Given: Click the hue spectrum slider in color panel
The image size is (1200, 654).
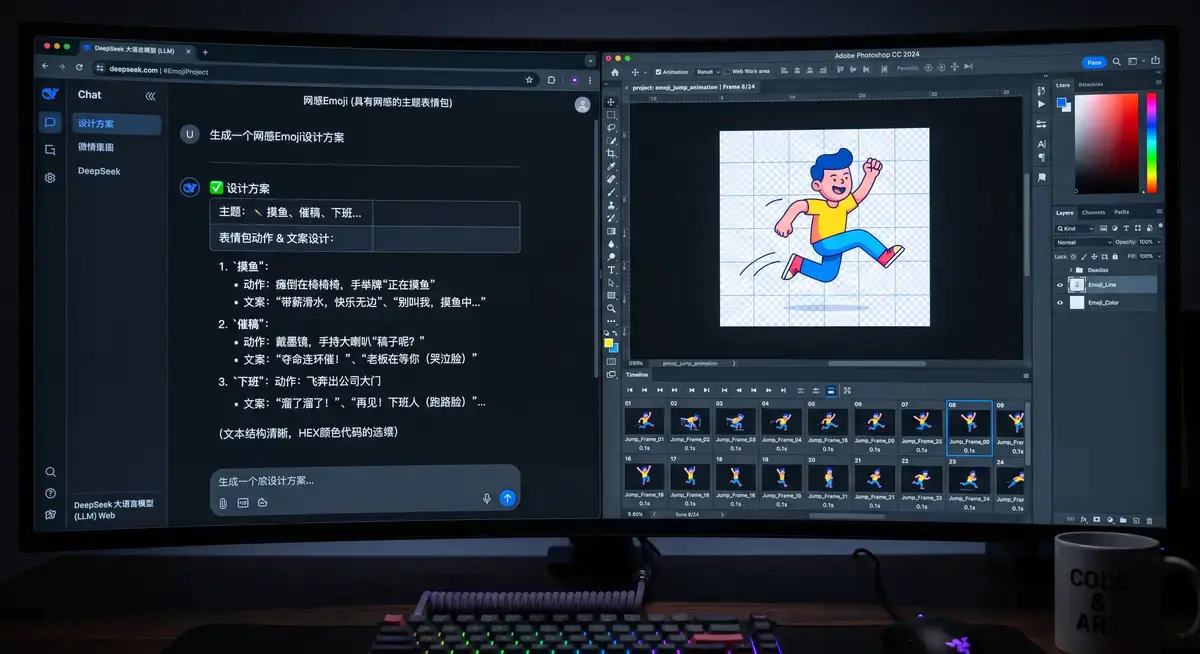Looking at the screenshot, I should tap(1151, 143).
